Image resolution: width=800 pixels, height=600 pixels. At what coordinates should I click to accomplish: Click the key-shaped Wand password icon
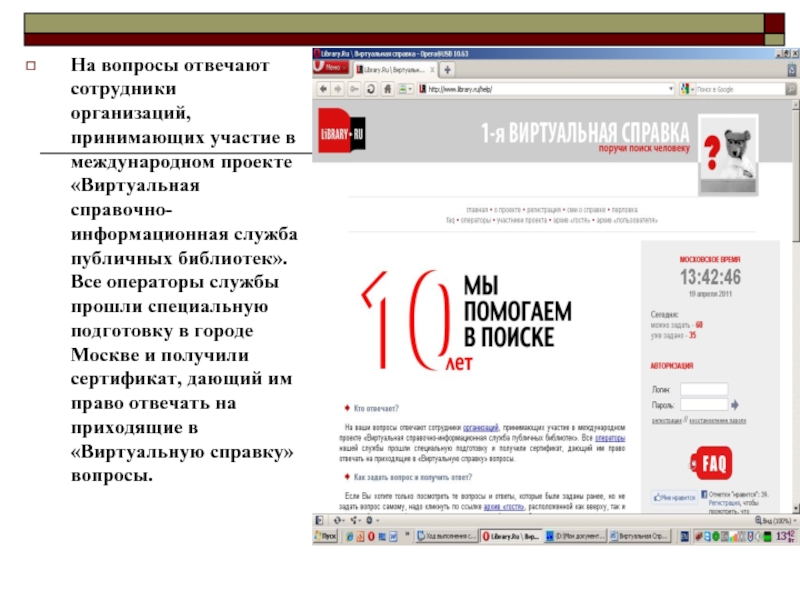[x=354, y=89]
